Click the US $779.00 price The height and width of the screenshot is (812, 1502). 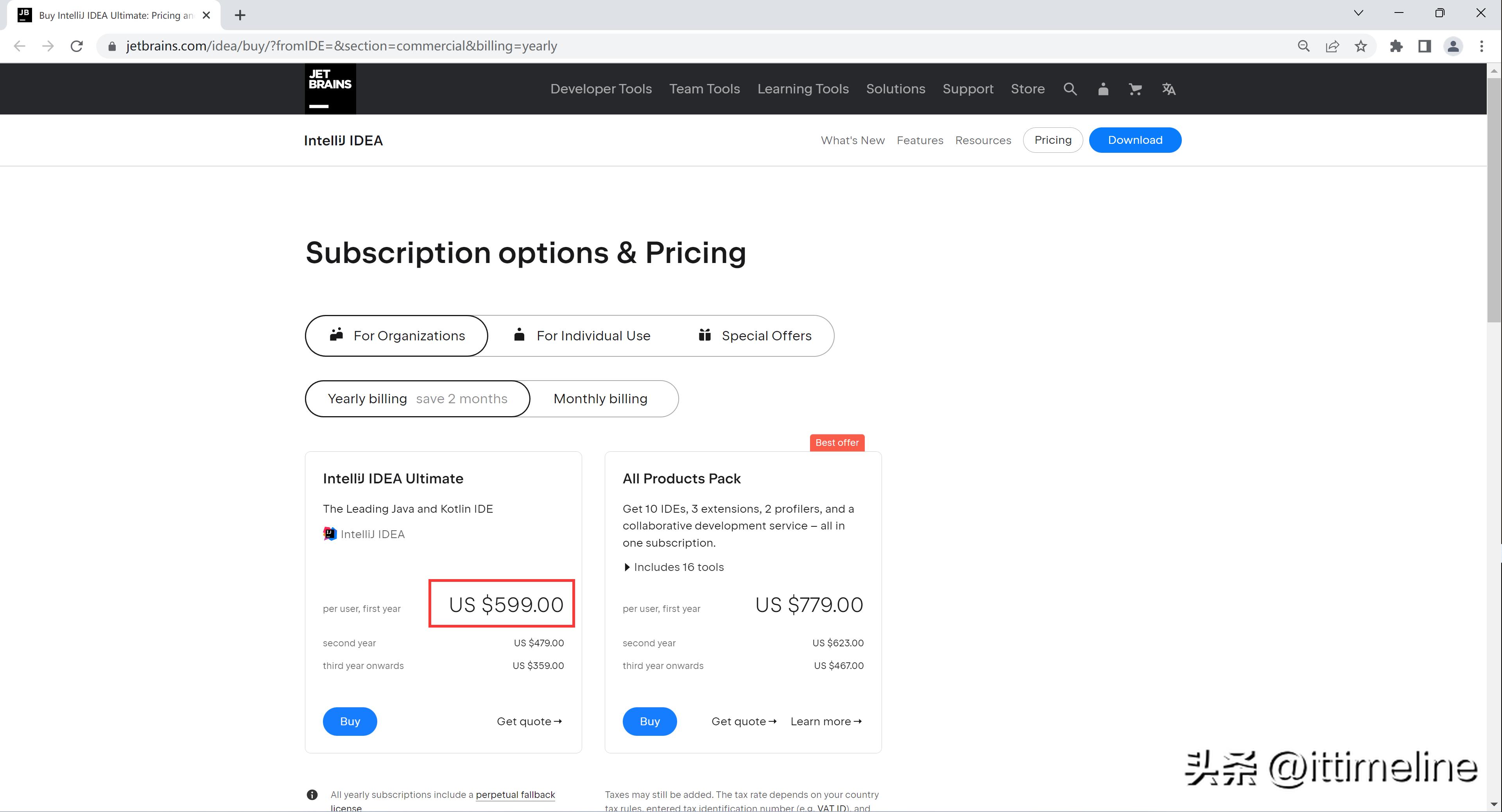(809, 605)
